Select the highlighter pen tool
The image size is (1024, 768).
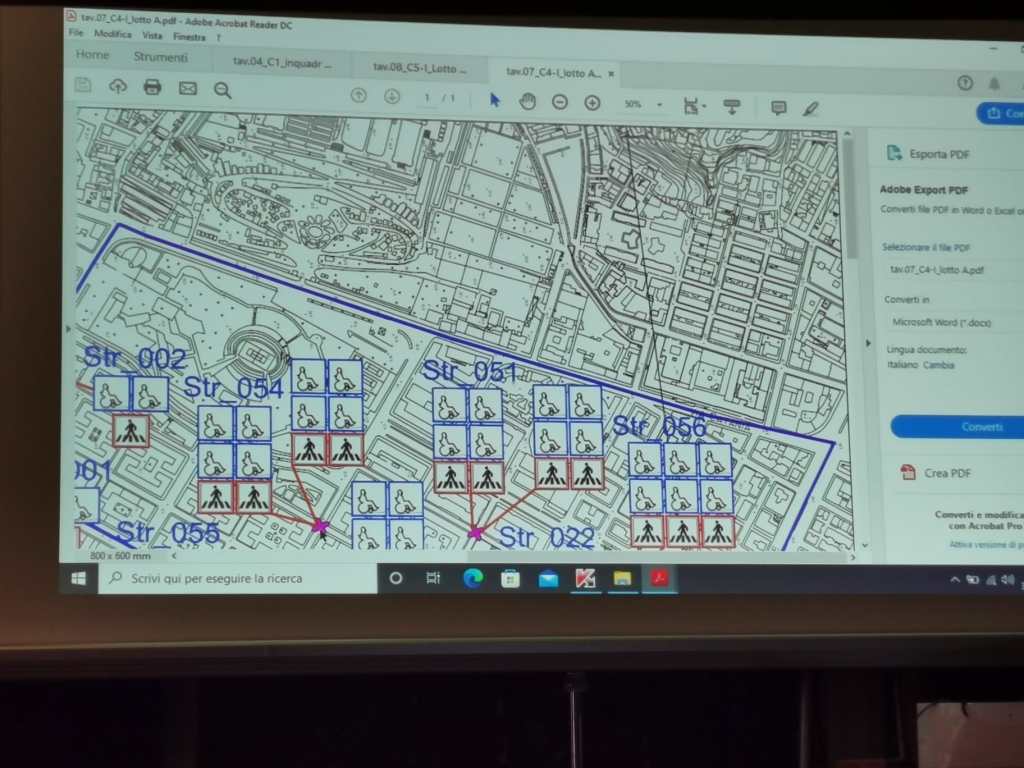point(810,109)
